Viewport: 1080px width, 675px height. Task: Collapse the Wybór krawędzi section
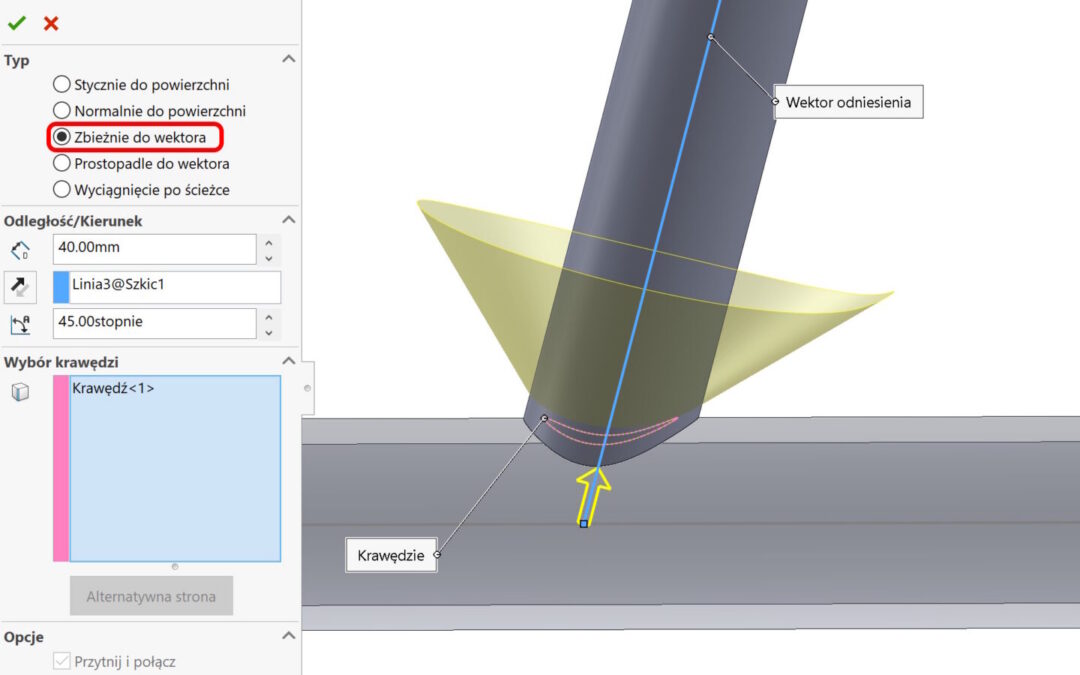(289, 362)
